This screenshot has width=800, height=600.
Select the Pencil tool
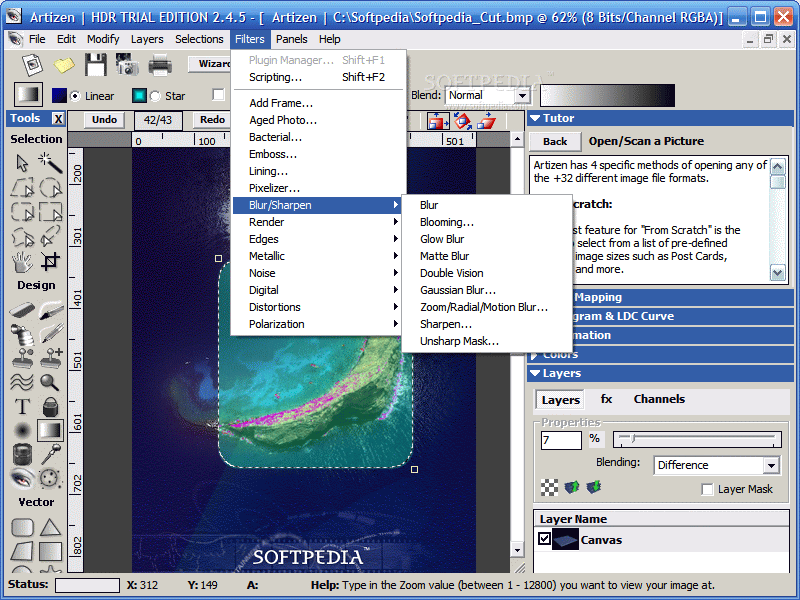tap(52, 334)
